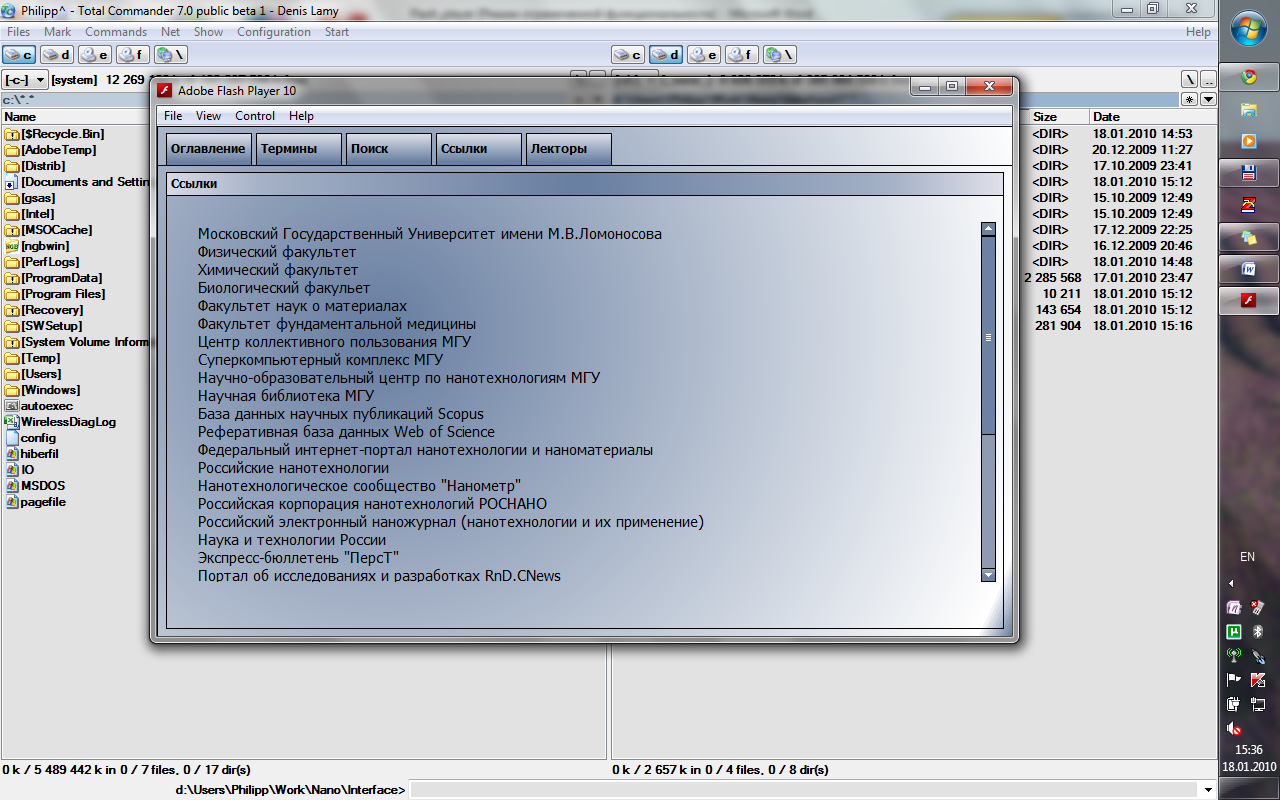Open Files menu in Total Commander

(18, 32)
